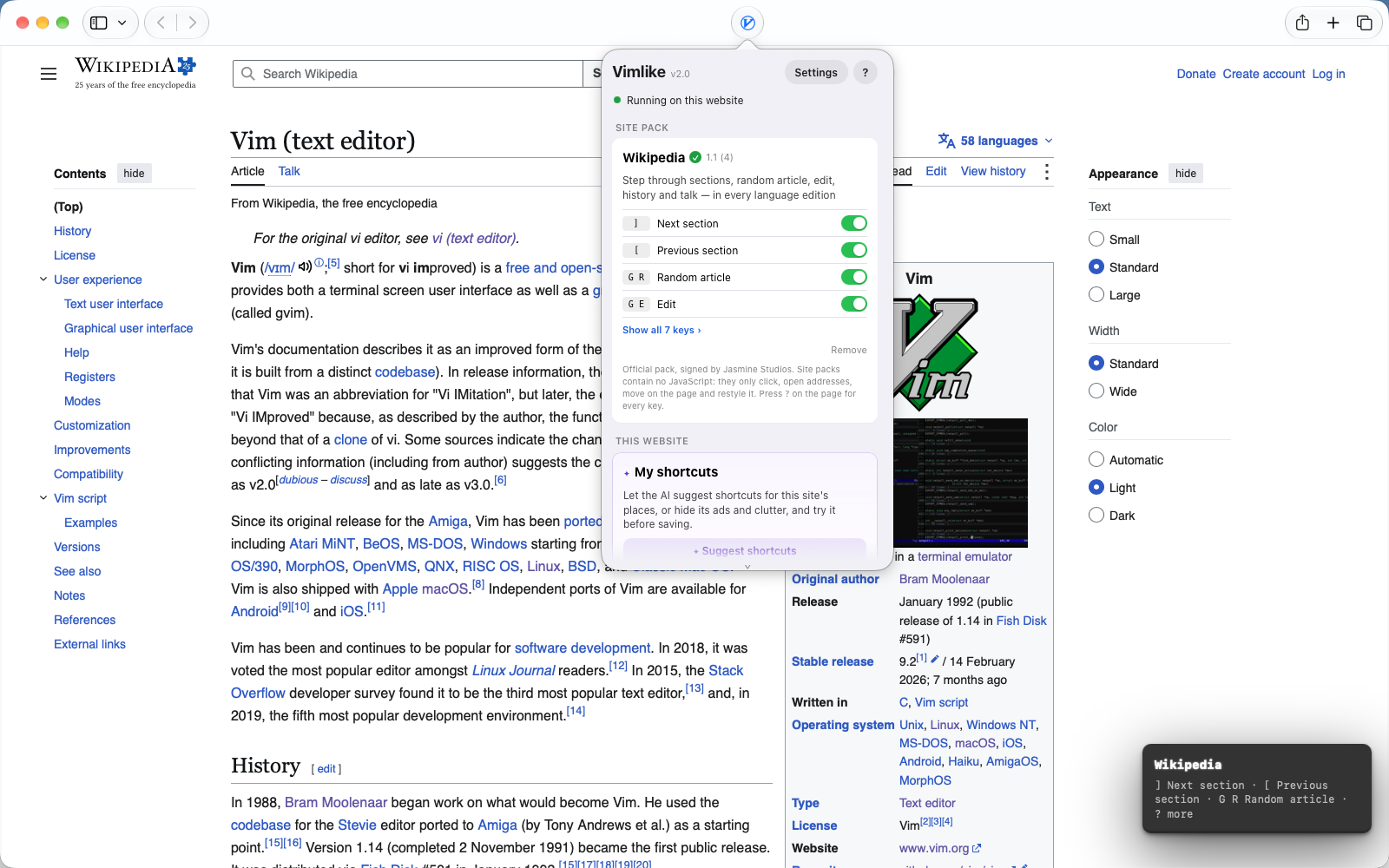Select the Small text size option
The image size is (1389, 868).
(1096, 239)
